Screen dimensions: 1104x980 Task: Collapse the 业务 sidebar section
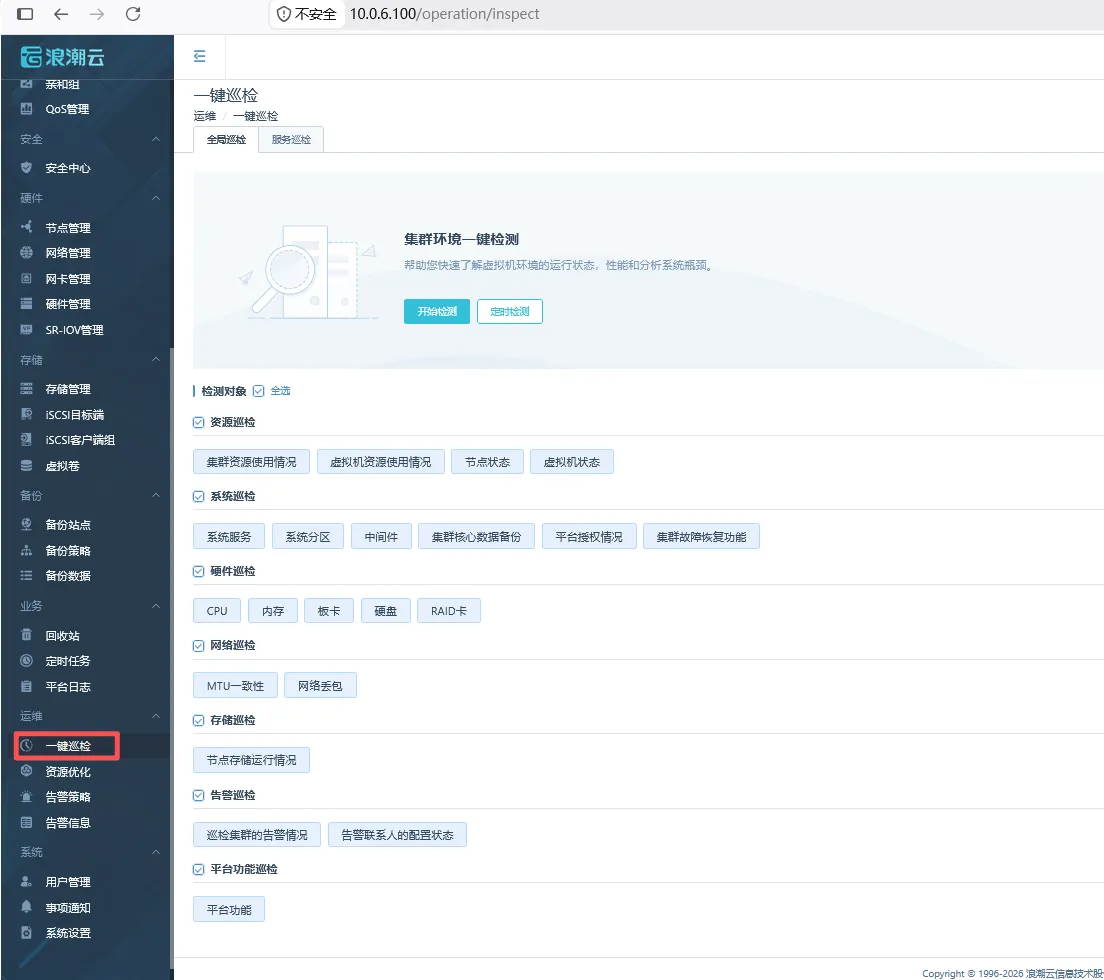[x=156, y=605]
